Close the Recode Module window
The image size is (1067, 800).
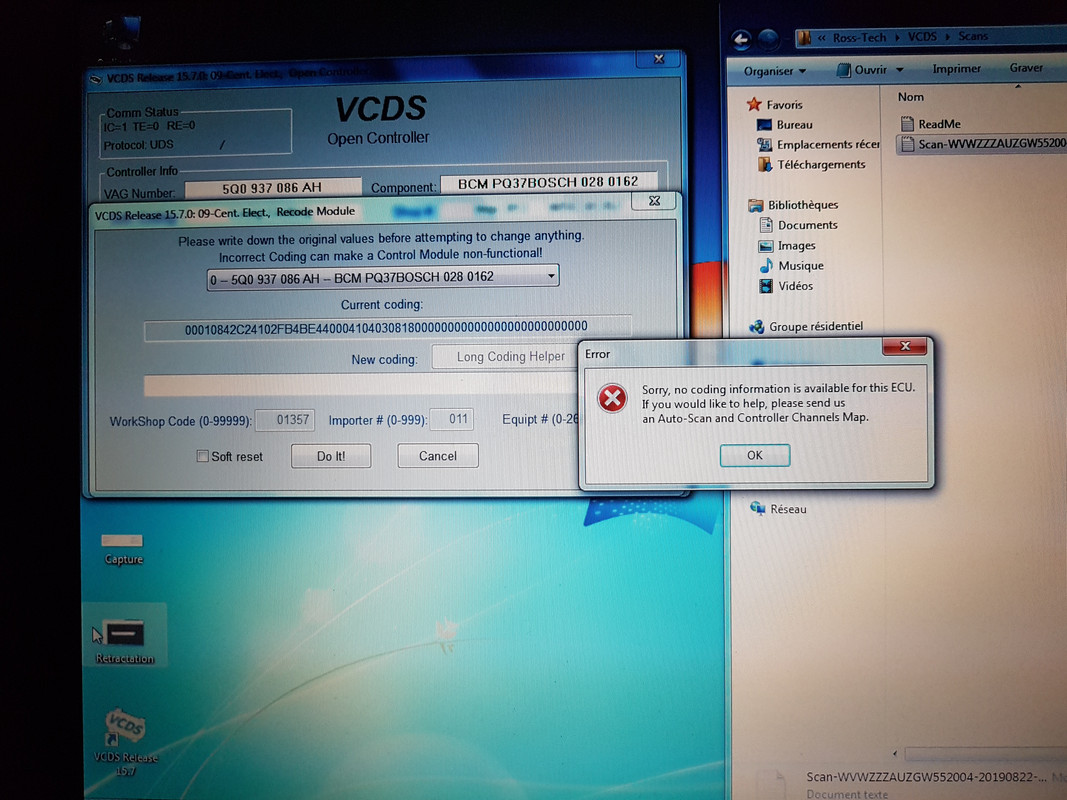pos(654,201)
